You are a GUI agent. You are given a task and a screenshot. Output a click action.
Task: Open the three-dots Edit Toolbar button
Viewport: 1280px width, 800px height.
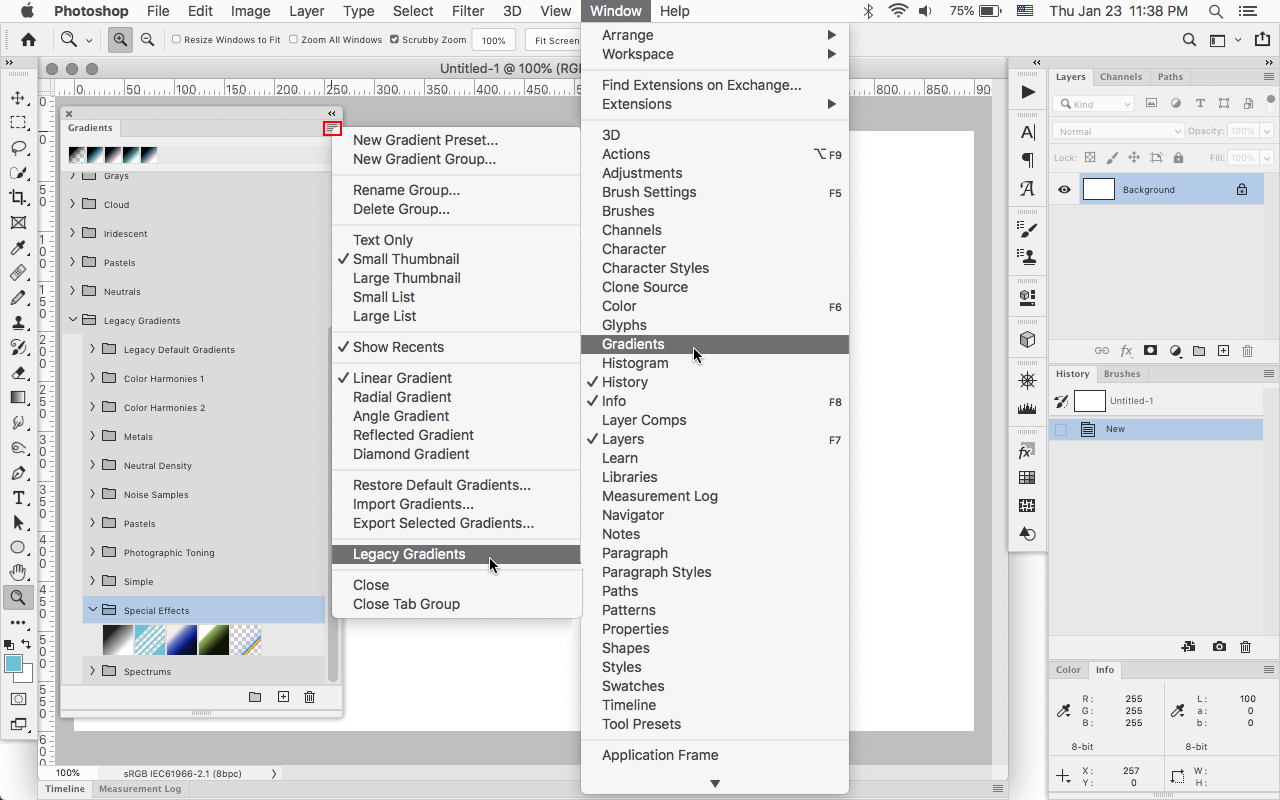pyautogui.click(x=18, y=622)
